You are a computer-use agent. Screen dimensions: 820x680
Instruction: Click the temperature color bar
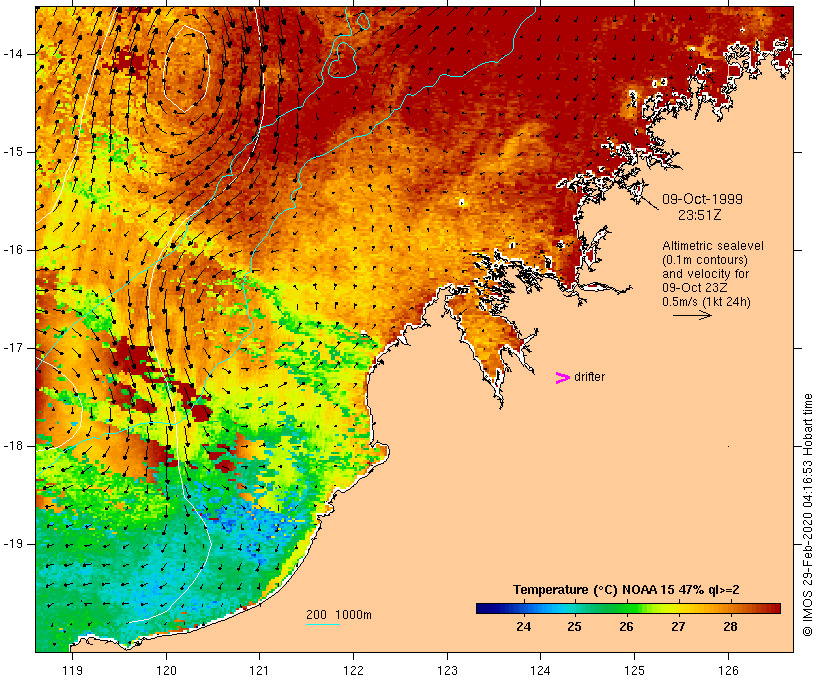point(628,608)
